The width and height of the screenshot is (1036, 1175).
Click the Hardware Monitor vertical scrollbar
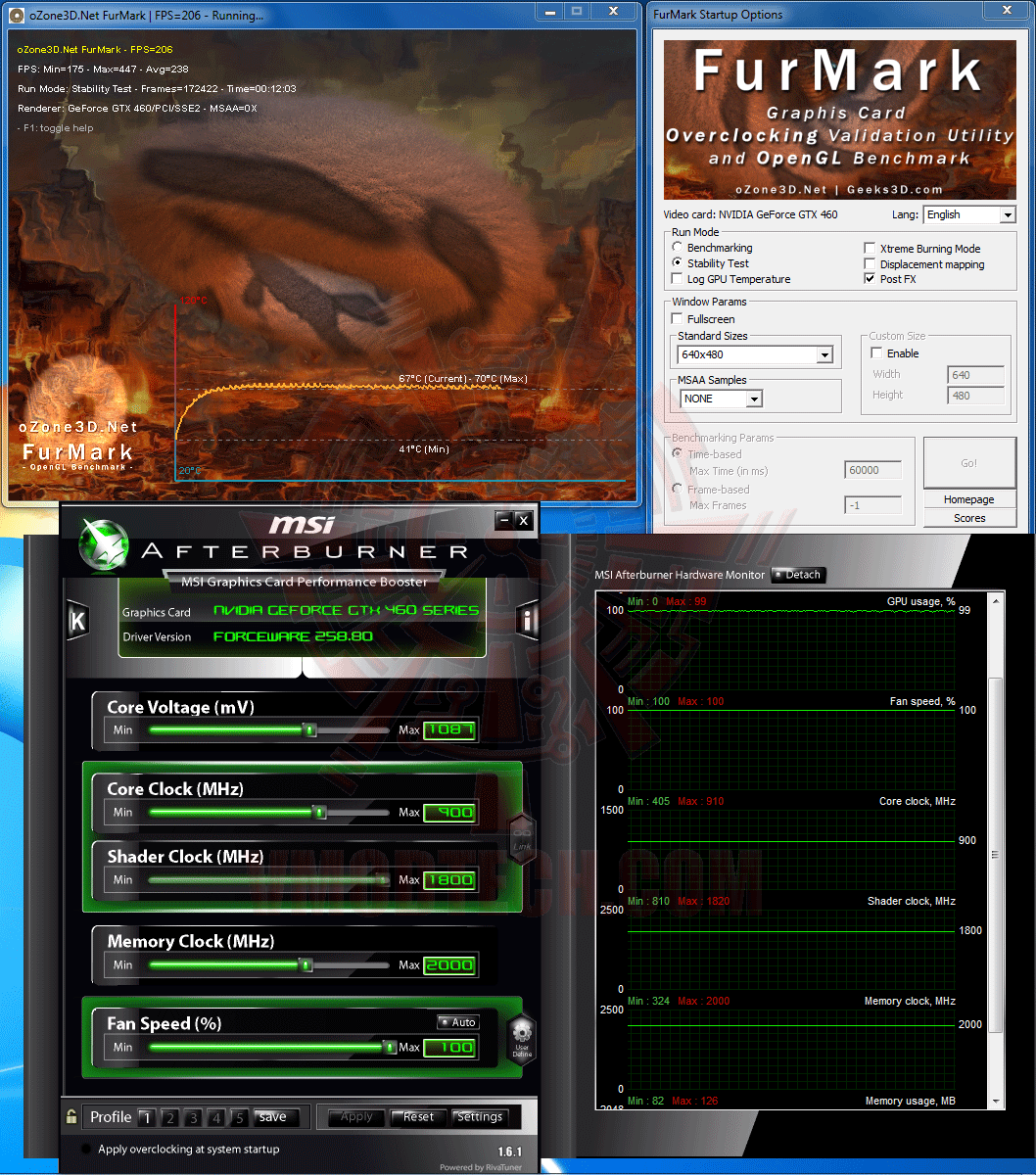tap(996, 850)
